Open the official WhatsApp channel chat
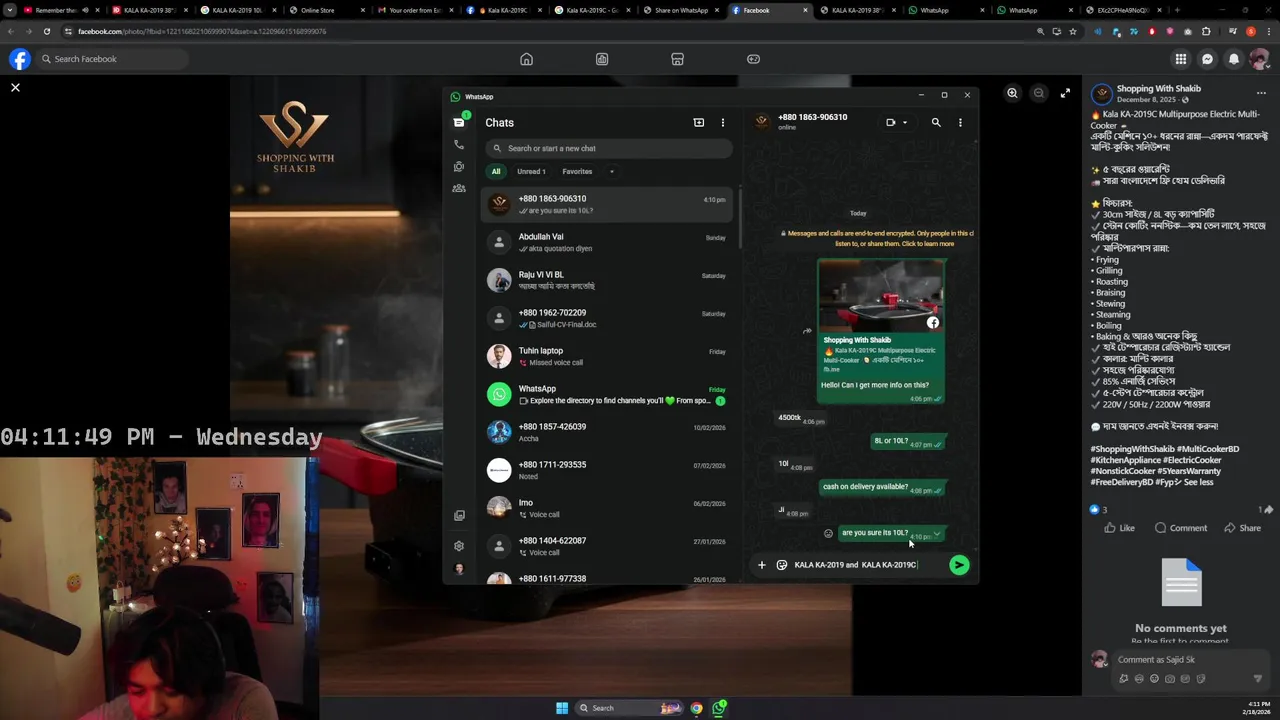Image resolution: width=1280 pixels, height=720 pixels. tap(608, 394)
